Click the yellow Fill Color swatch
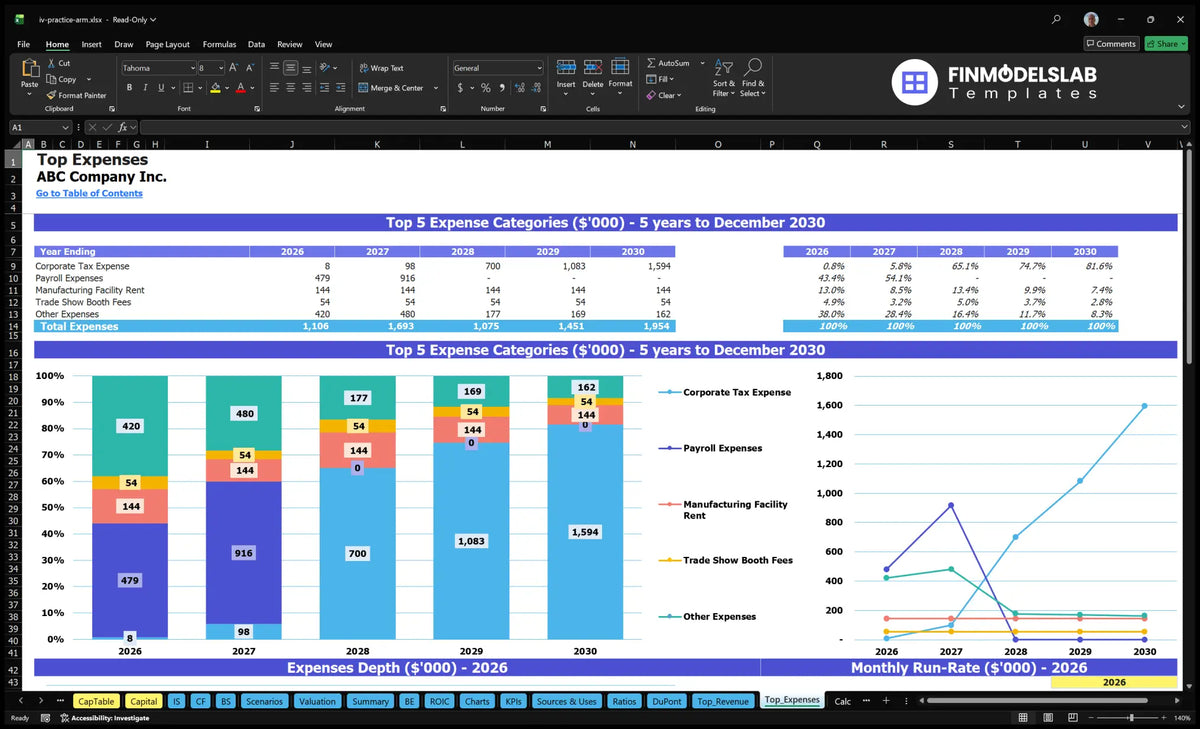 [215, 88]
